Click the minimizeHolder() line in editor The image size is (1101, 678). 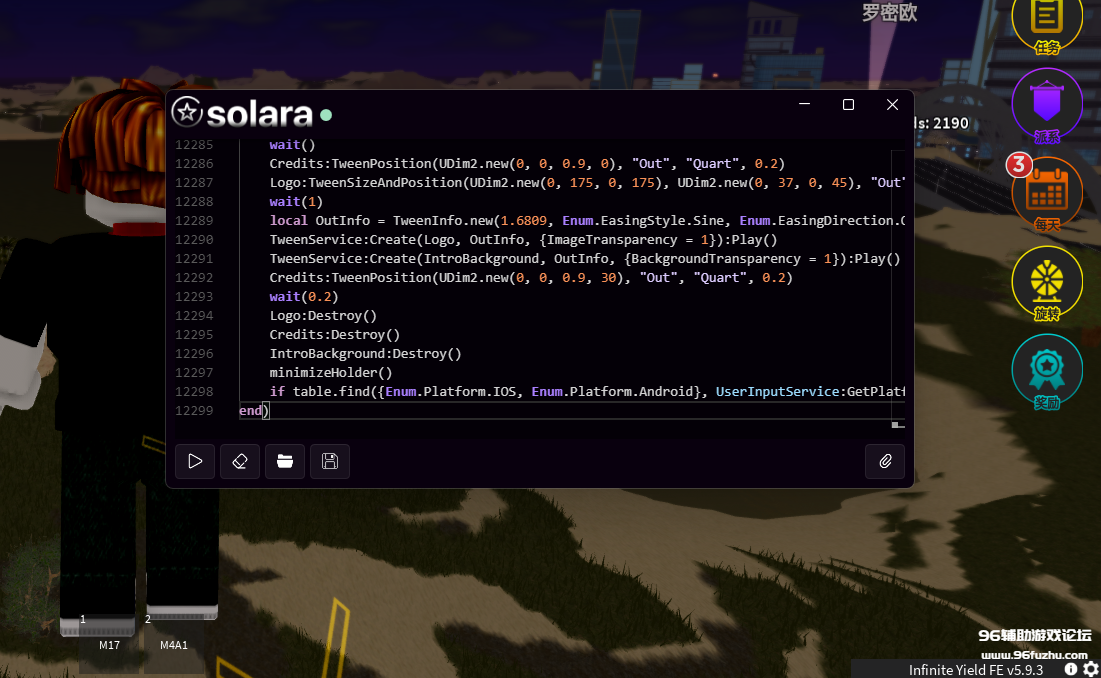click(331, 372)
